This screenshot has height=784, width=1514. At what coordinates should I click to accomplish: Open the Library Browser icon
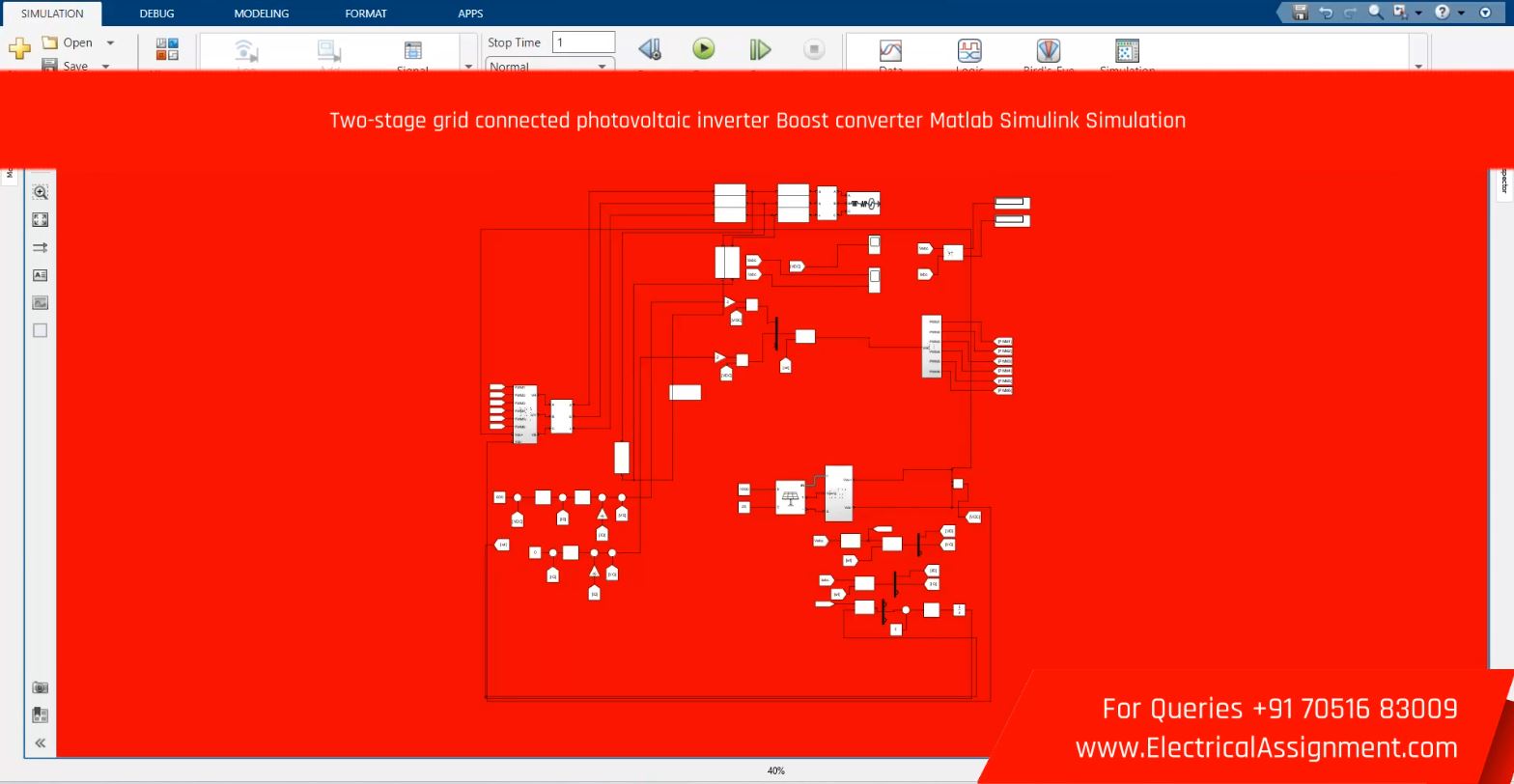(x=167, y=49)
